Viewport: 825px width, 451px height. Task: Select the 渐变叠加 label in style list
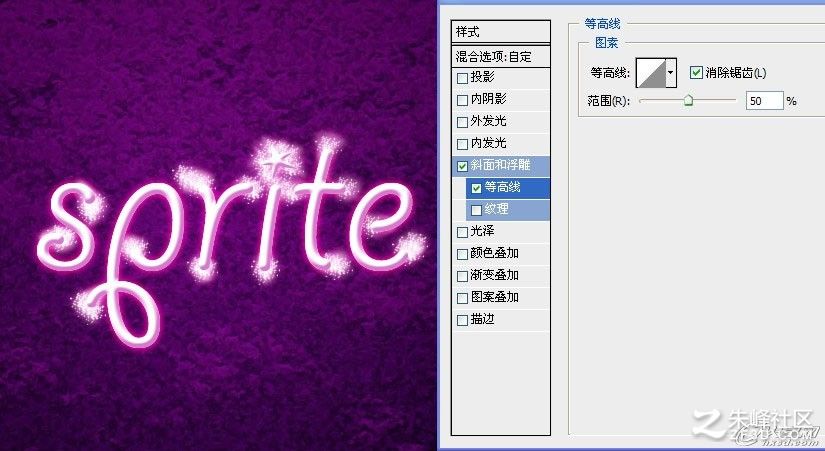coord(495,275)
